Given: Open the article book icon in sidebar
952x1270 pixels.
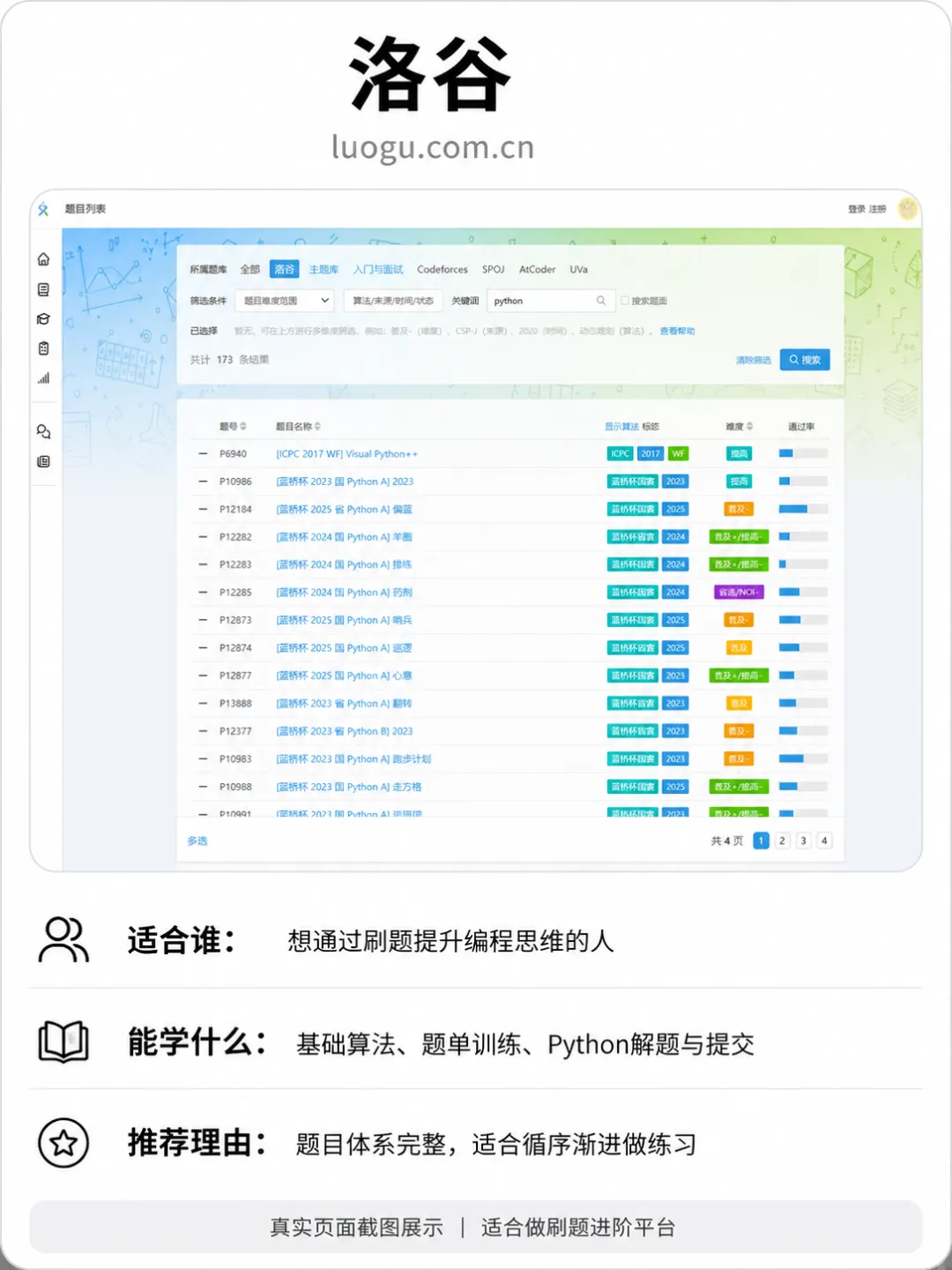Looking at the screenshot, I should pyautogui.click(x=43, y=461).
